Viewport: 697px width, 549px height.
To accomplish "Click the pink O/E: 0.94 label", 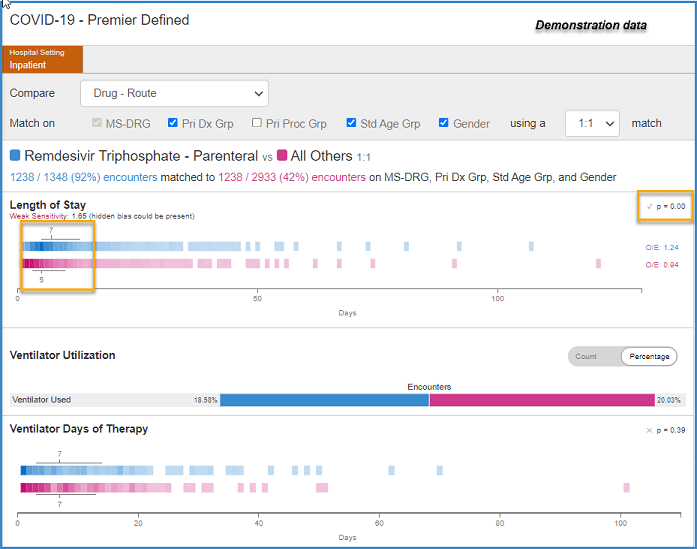I will (x=662, y=265).
